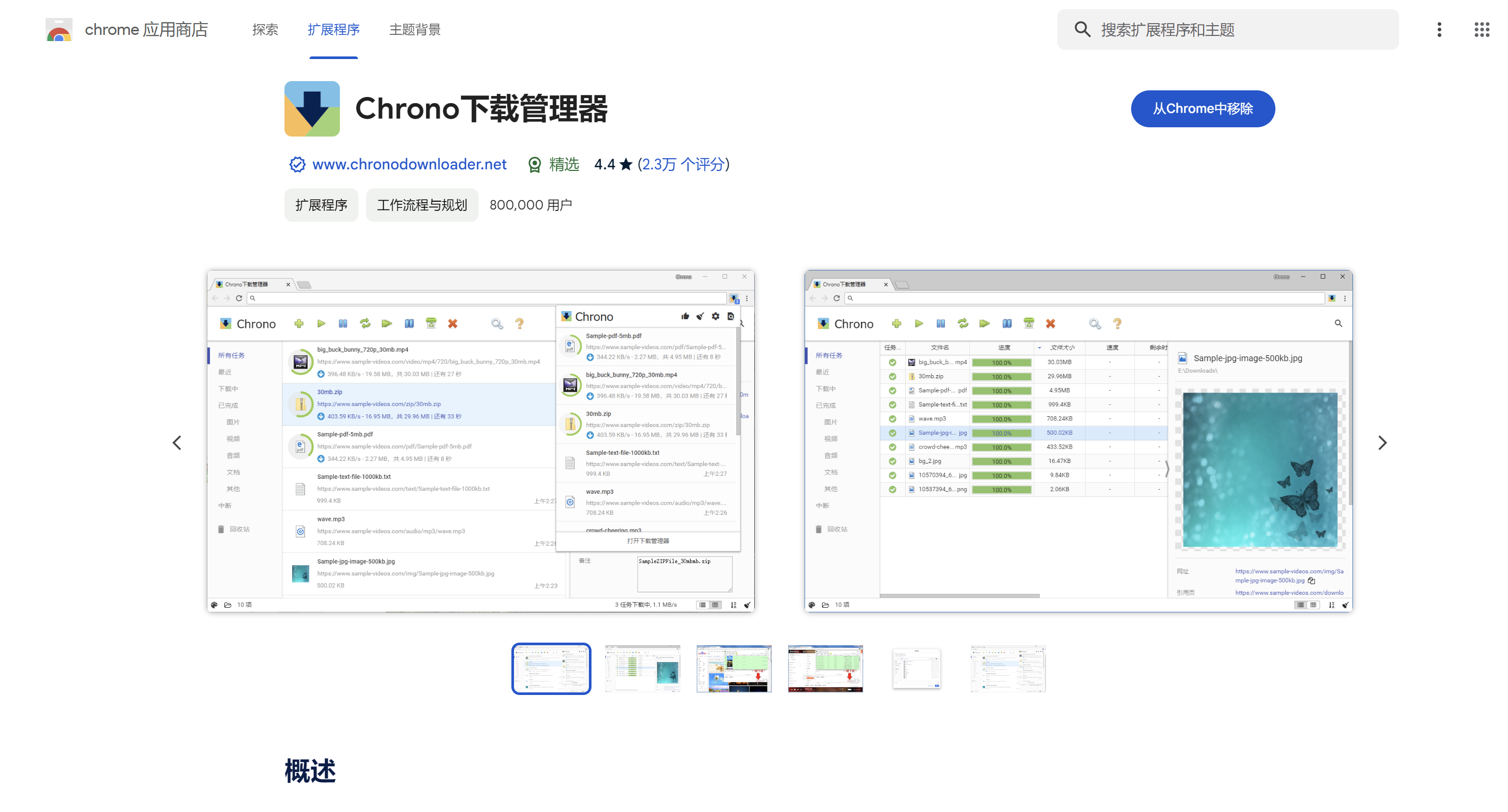Screen dimensions: 1508x812
Task: Select the last screenshot thumbnail
Action: pos(1007,669)
